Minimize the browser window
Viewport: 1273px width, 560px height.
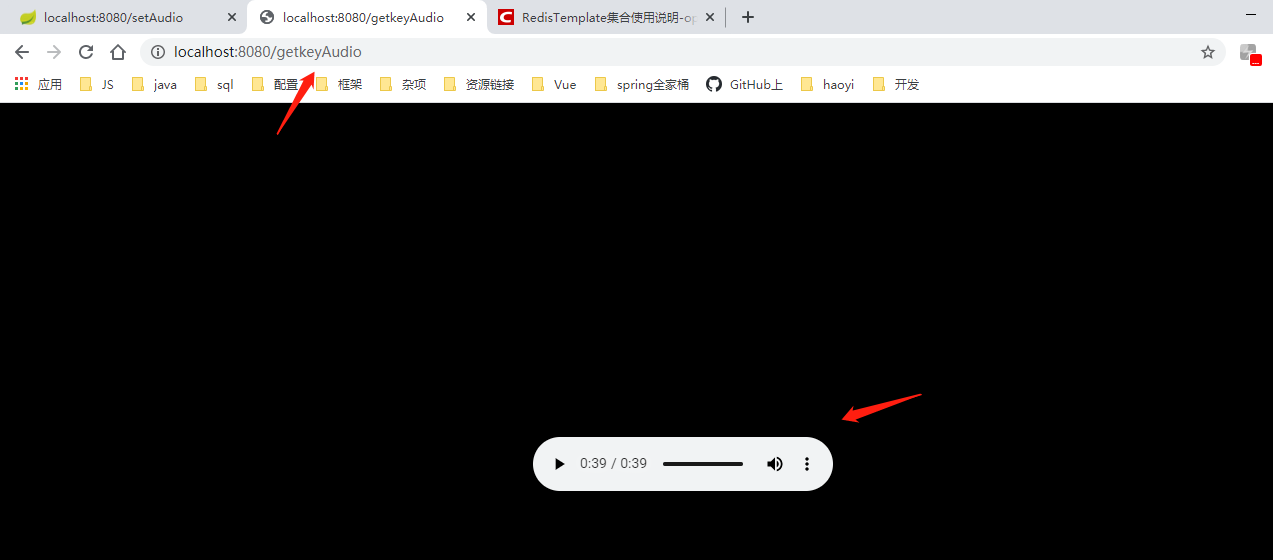pyautogui.click(x=1251, y=15)
